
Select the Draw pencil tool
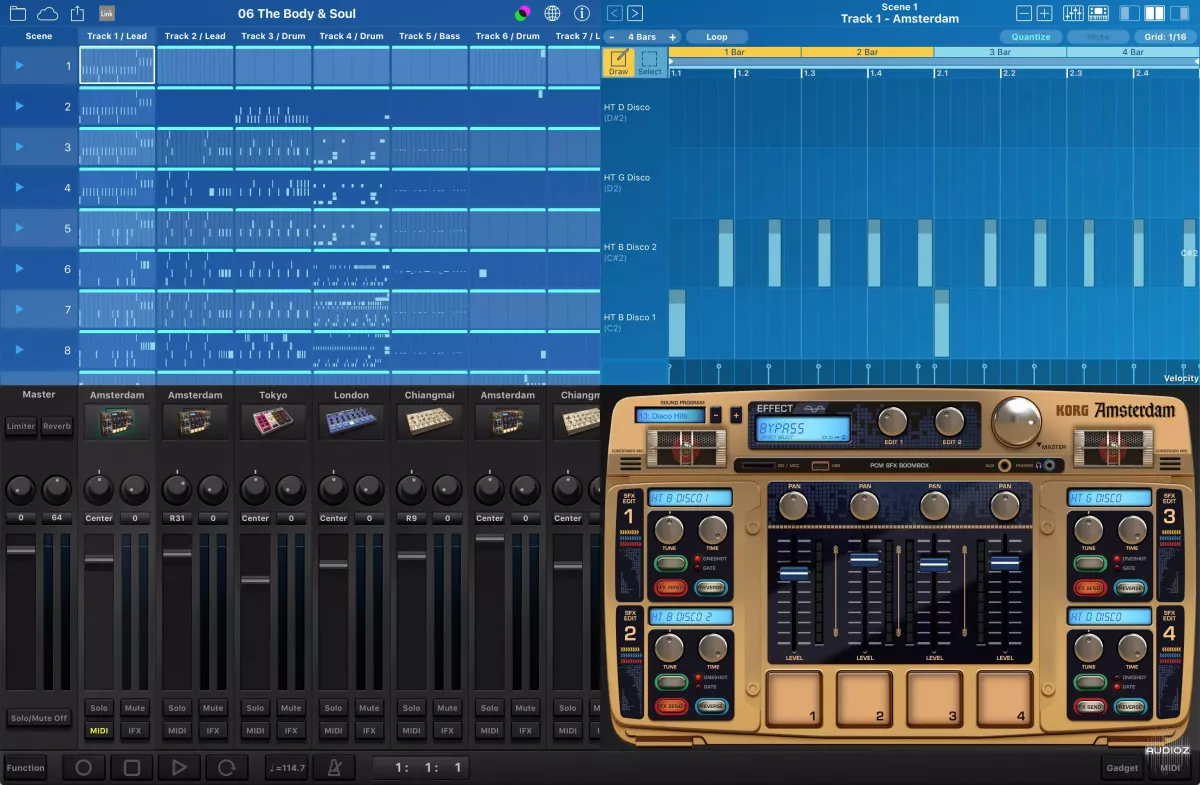pos(618,62)
